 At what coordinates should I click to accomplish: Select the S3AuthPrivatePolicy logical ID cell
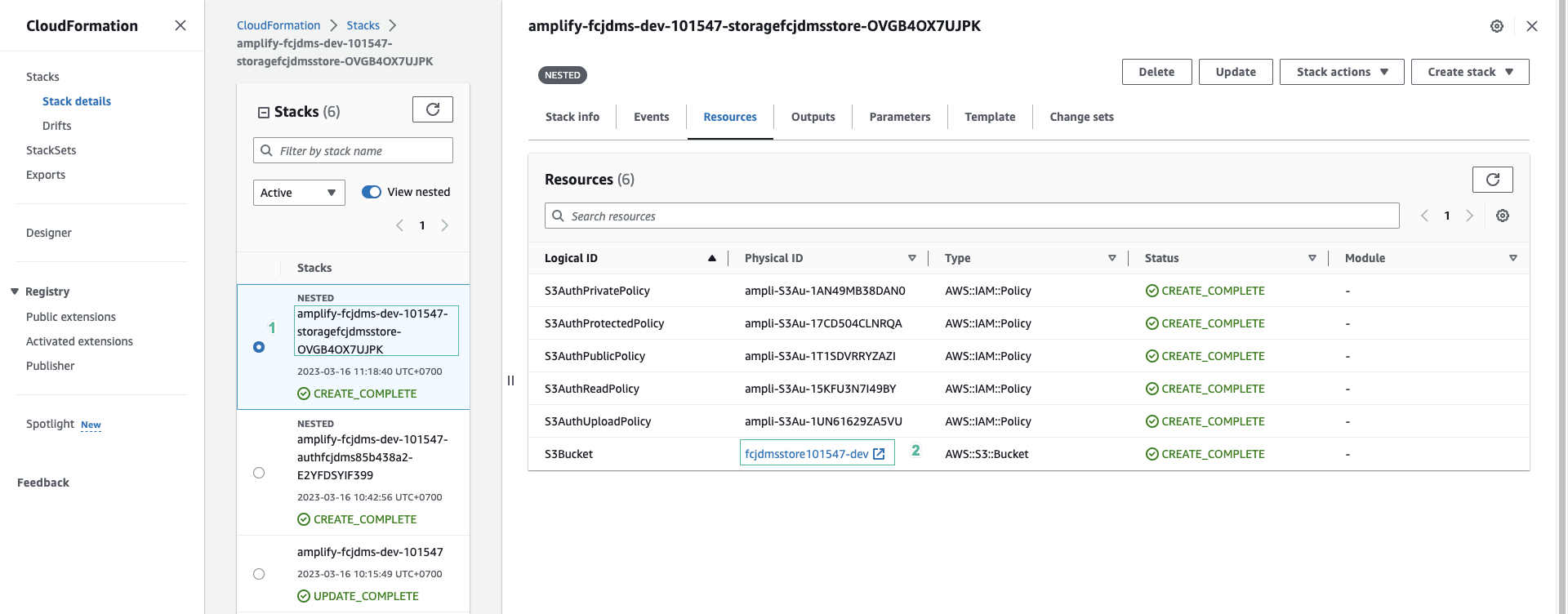[x=597, y=291]
